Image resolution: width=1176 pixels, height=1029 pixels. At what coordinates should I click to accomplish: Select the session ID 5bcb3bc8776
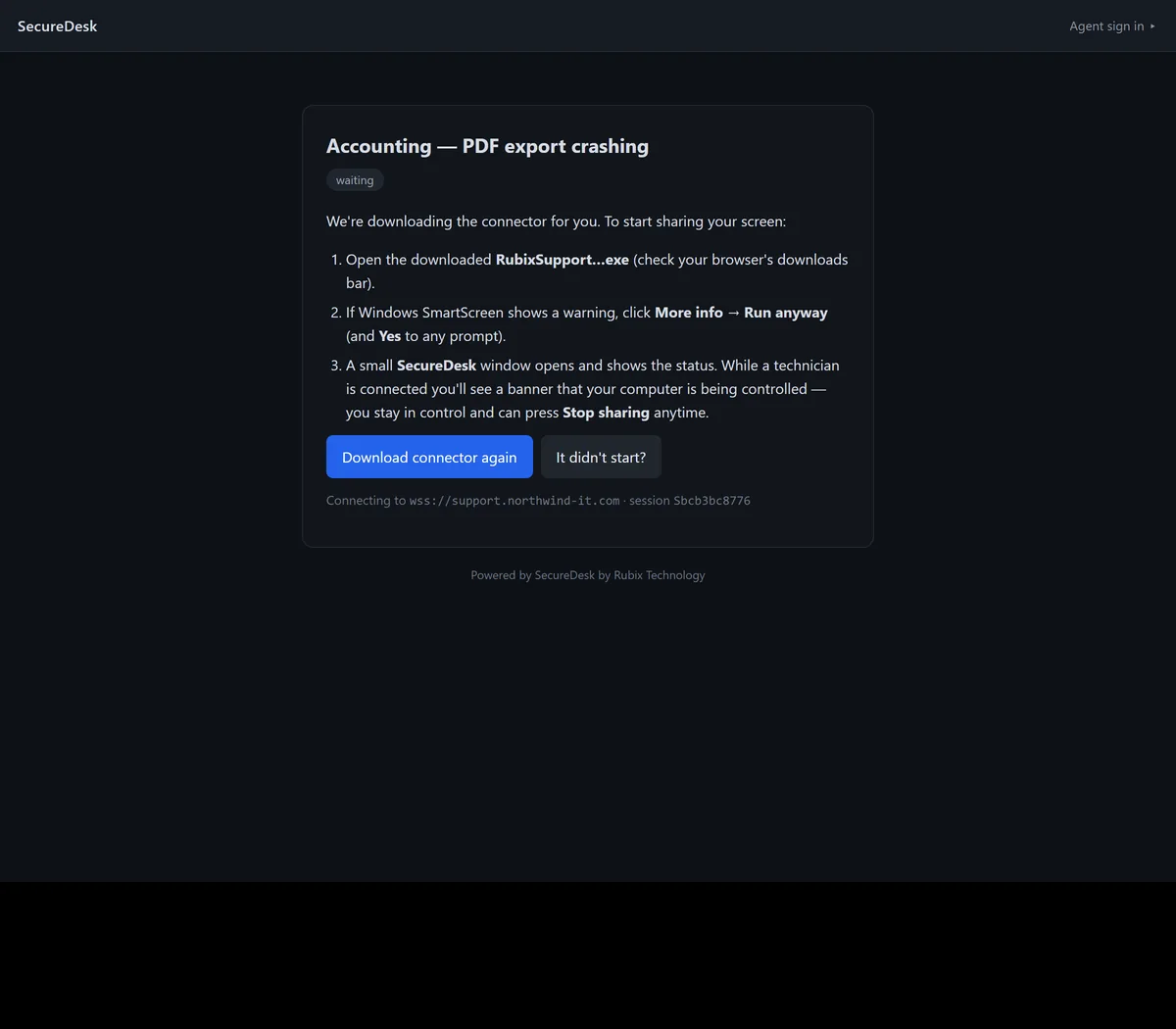(711, 501)
